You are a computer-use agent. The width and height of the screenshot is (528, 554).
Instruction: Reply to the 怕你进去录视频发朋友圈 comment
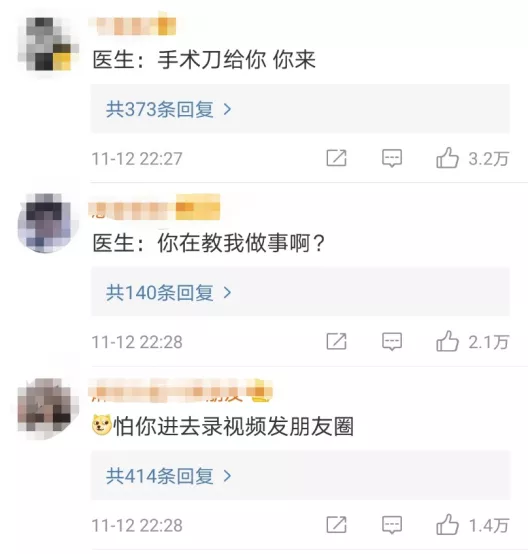point(392,525)
